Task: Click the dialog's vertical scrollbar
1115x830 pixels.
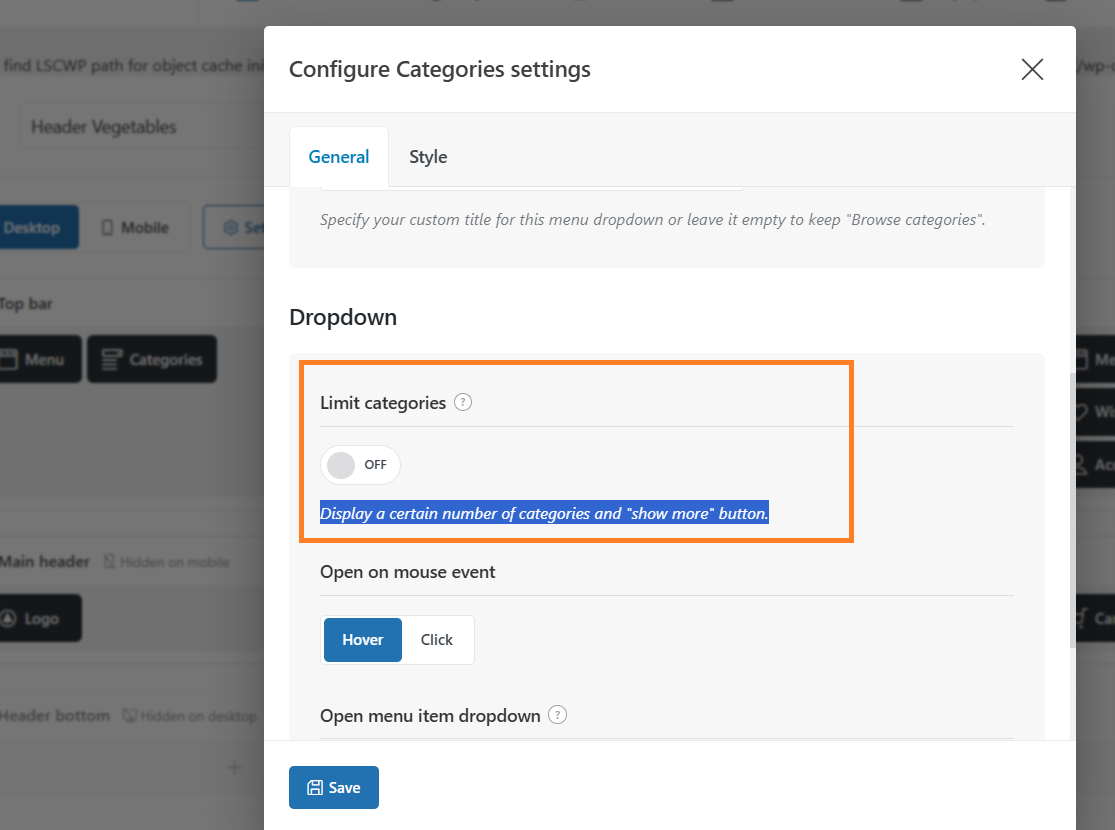Action: coord(1072,509)
